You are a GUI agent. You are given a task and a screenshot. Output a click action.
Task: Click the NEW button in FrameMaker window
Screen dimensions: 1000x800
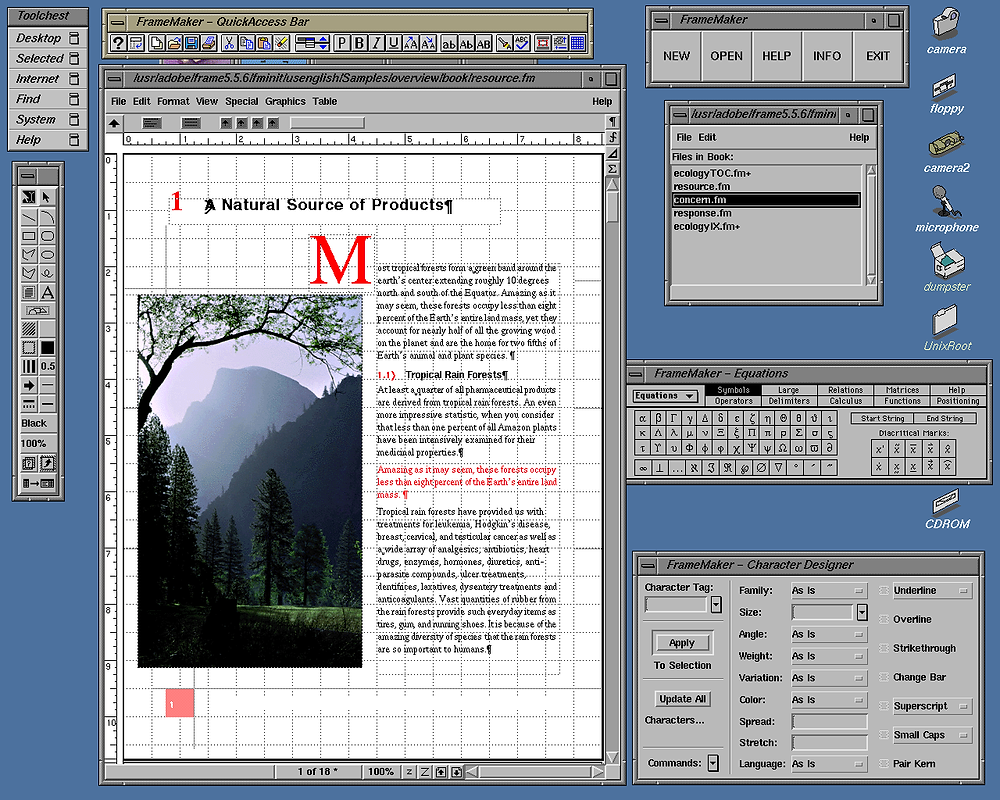676,56
